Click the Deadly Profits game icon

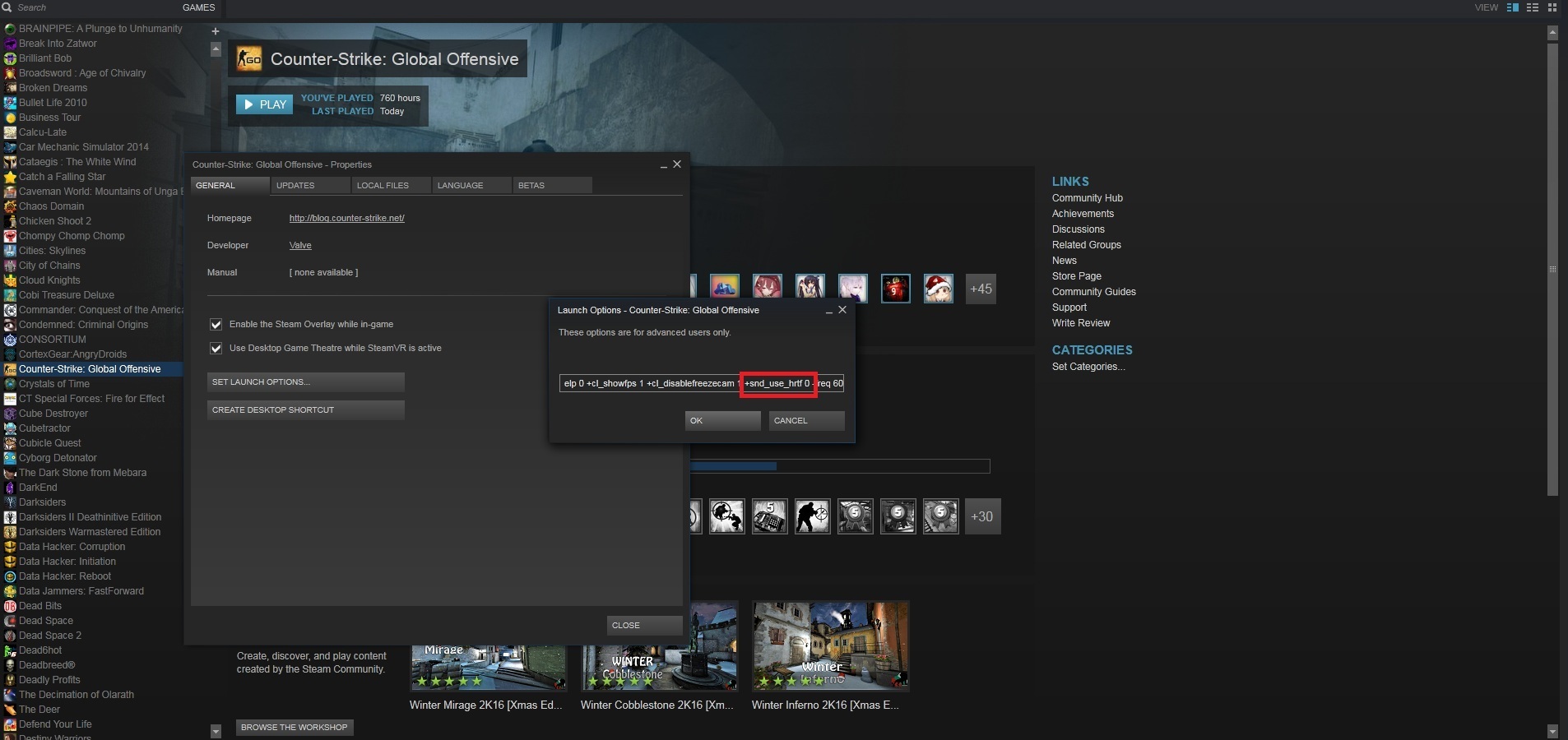(10, 680)
